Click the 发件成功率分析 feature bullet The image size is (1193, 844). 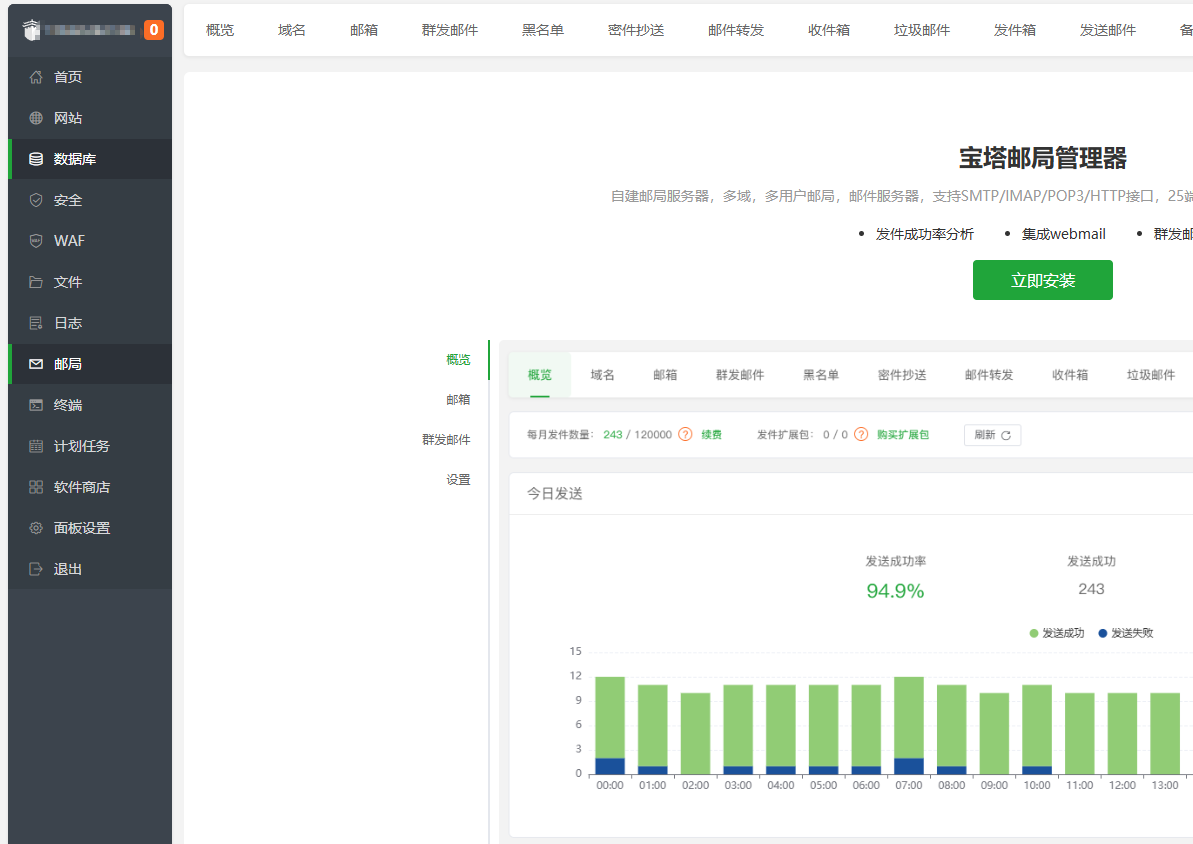(924, 234)
